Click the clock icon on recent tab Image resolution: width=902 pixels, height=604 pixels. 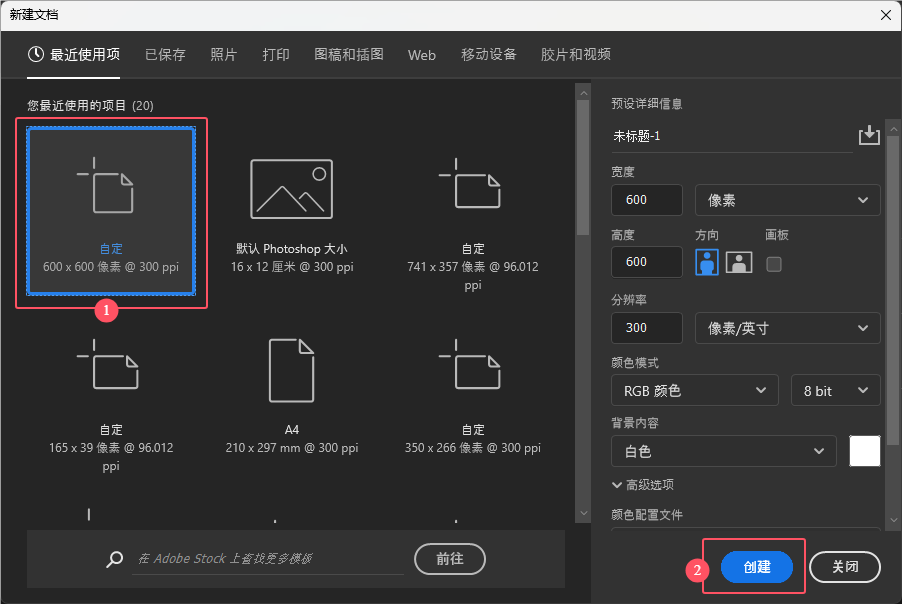(36, 54)
